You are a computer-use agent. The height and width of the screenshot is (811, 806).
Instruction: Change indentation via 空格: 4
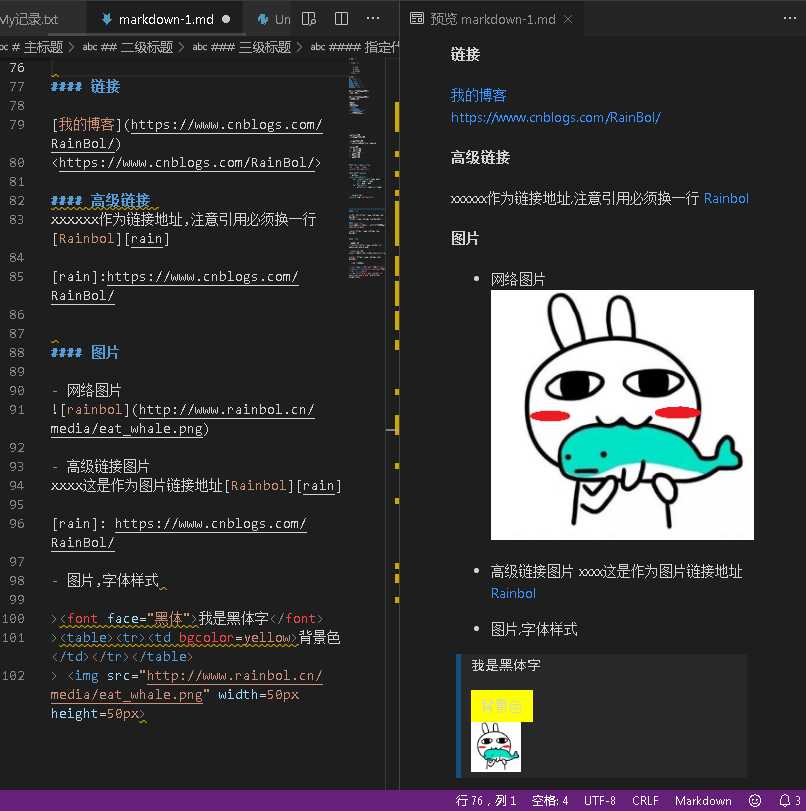550,801
